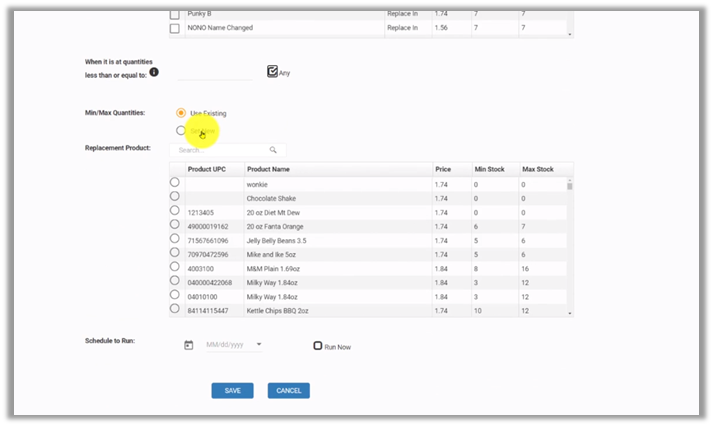Select the Use Existing radio button

tap(180, 113)
